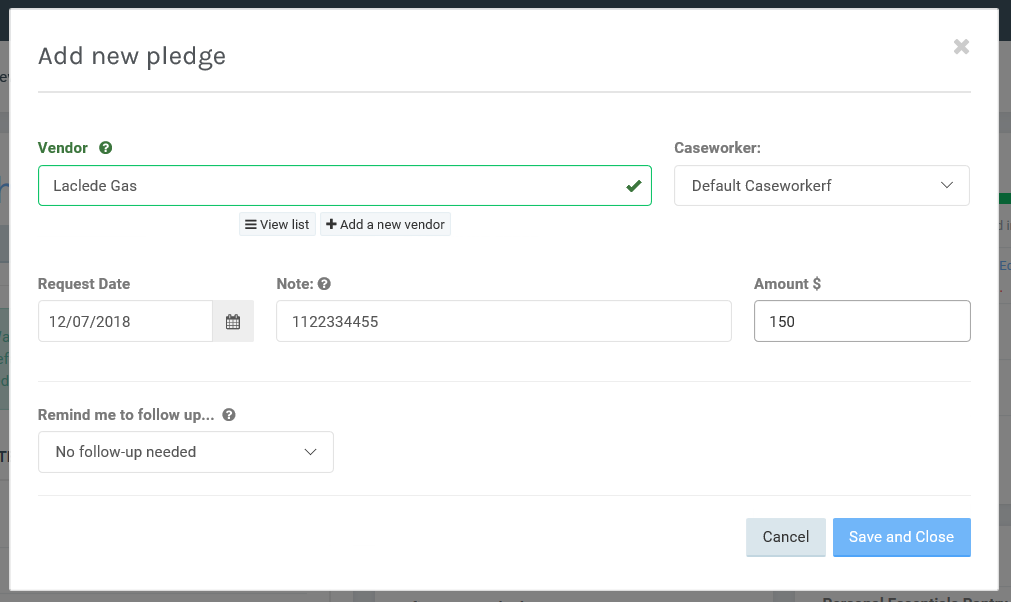This screenshot has width=1011, height=602.
Task: Click Add a new vendor
Action: pos(385,224)
